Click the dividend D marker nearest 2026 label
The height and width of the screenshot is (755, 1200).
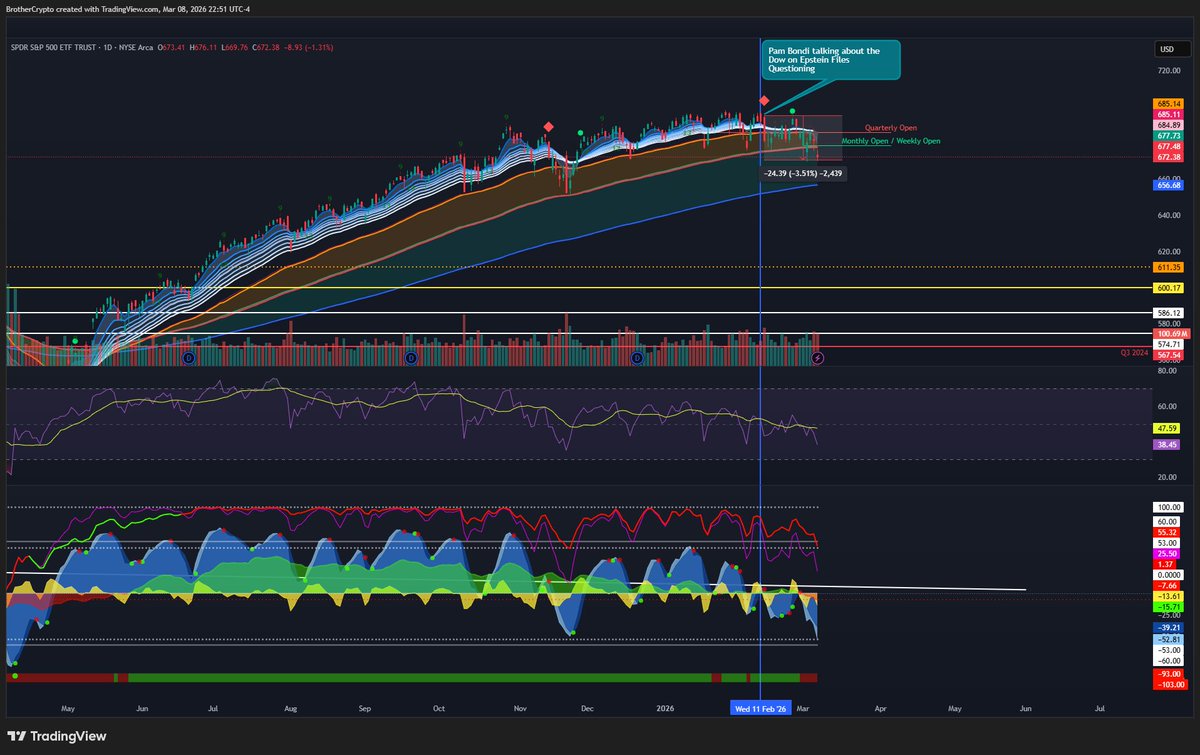click(x=638, y=357)
